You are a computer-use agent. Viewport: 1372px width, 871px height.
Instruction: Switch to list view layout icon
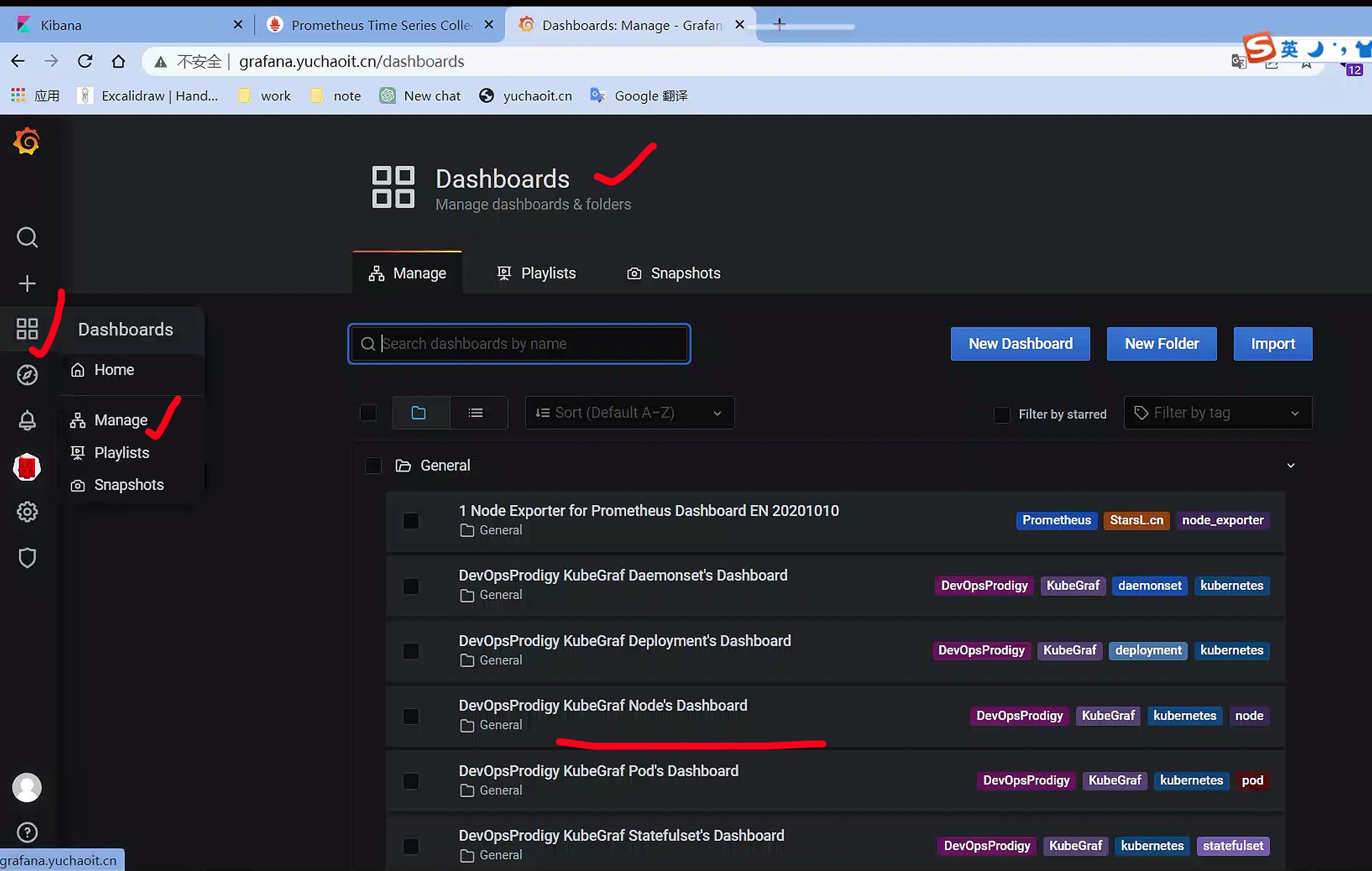coord(476,413)
